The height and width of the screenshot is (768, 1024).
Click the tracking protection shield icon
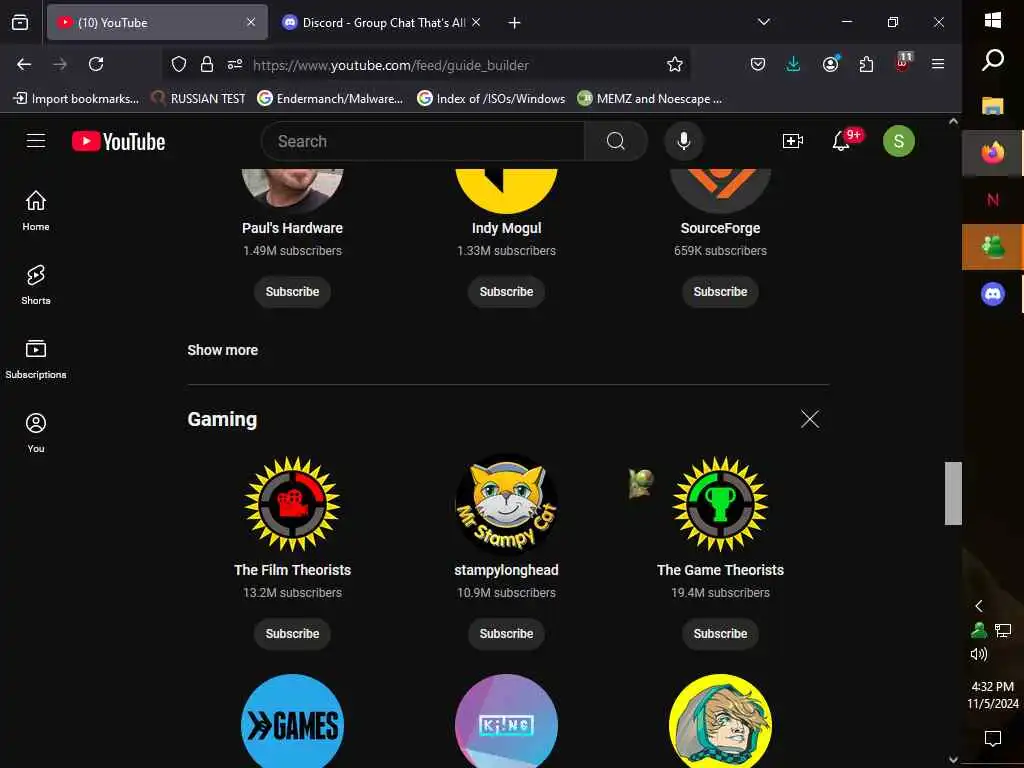pos(178,64)
